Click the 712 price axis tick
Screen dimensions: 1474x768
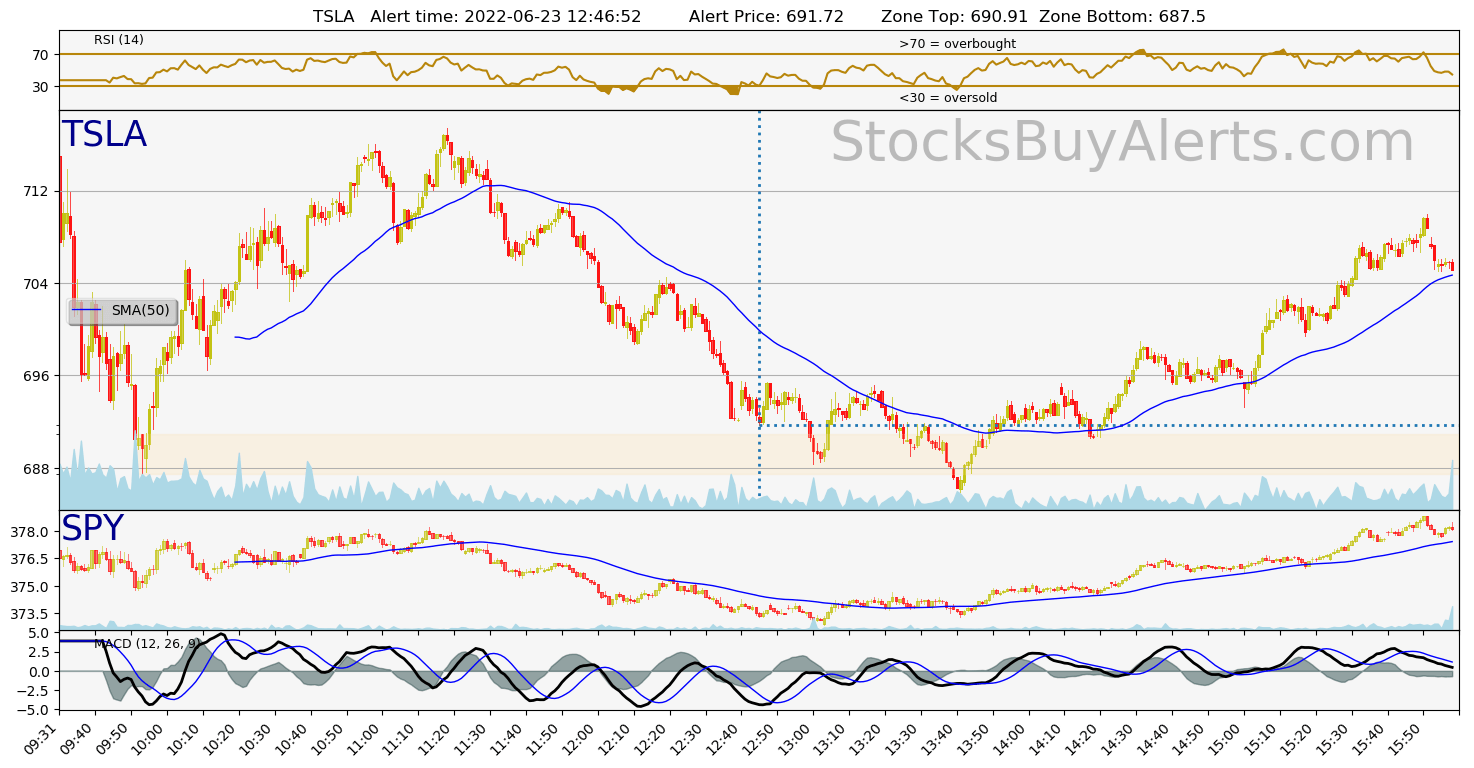[x=36, y=191]
